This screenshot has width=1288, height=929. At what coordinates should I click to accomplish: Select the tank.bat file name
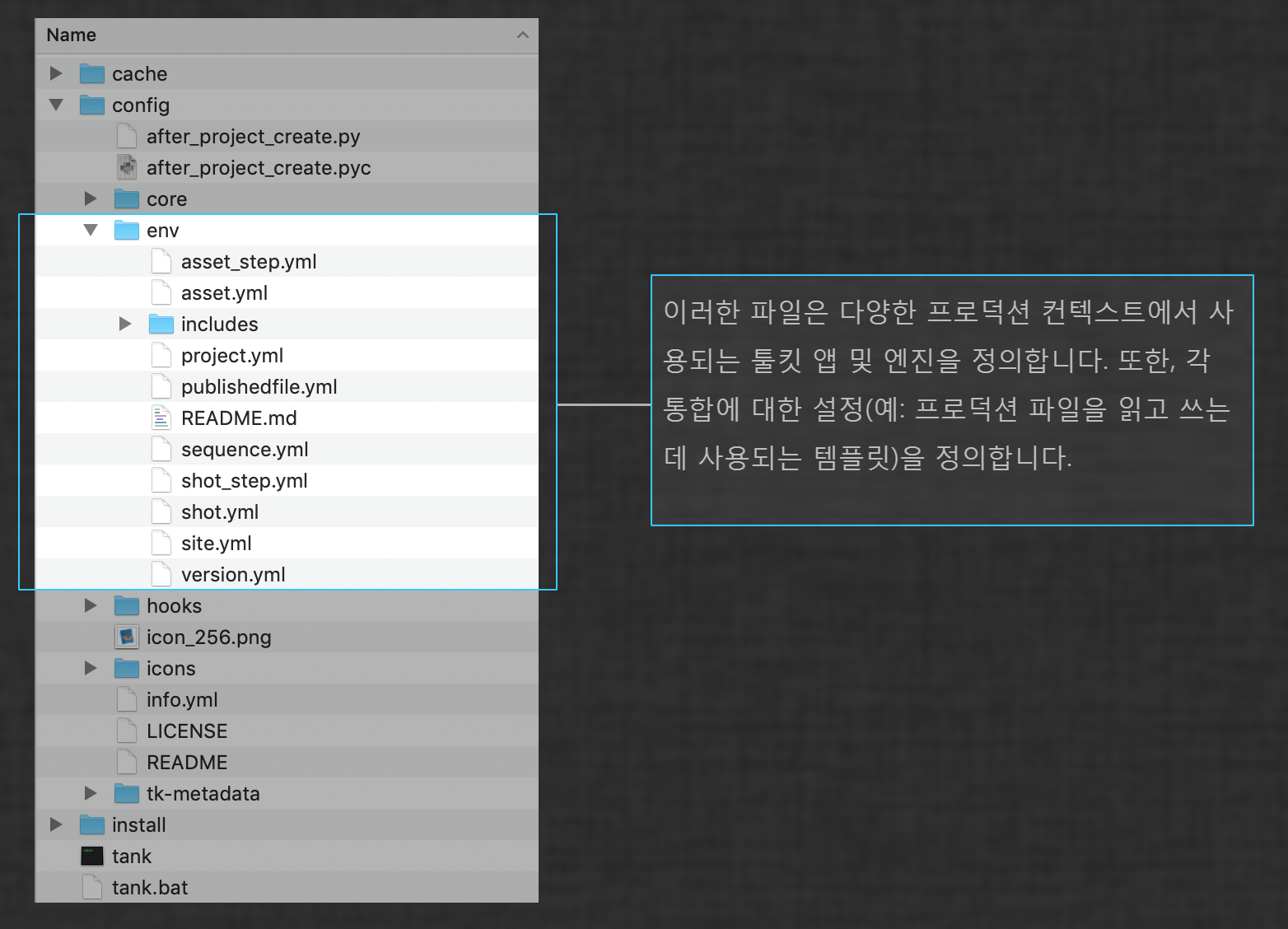coord(150,888)
